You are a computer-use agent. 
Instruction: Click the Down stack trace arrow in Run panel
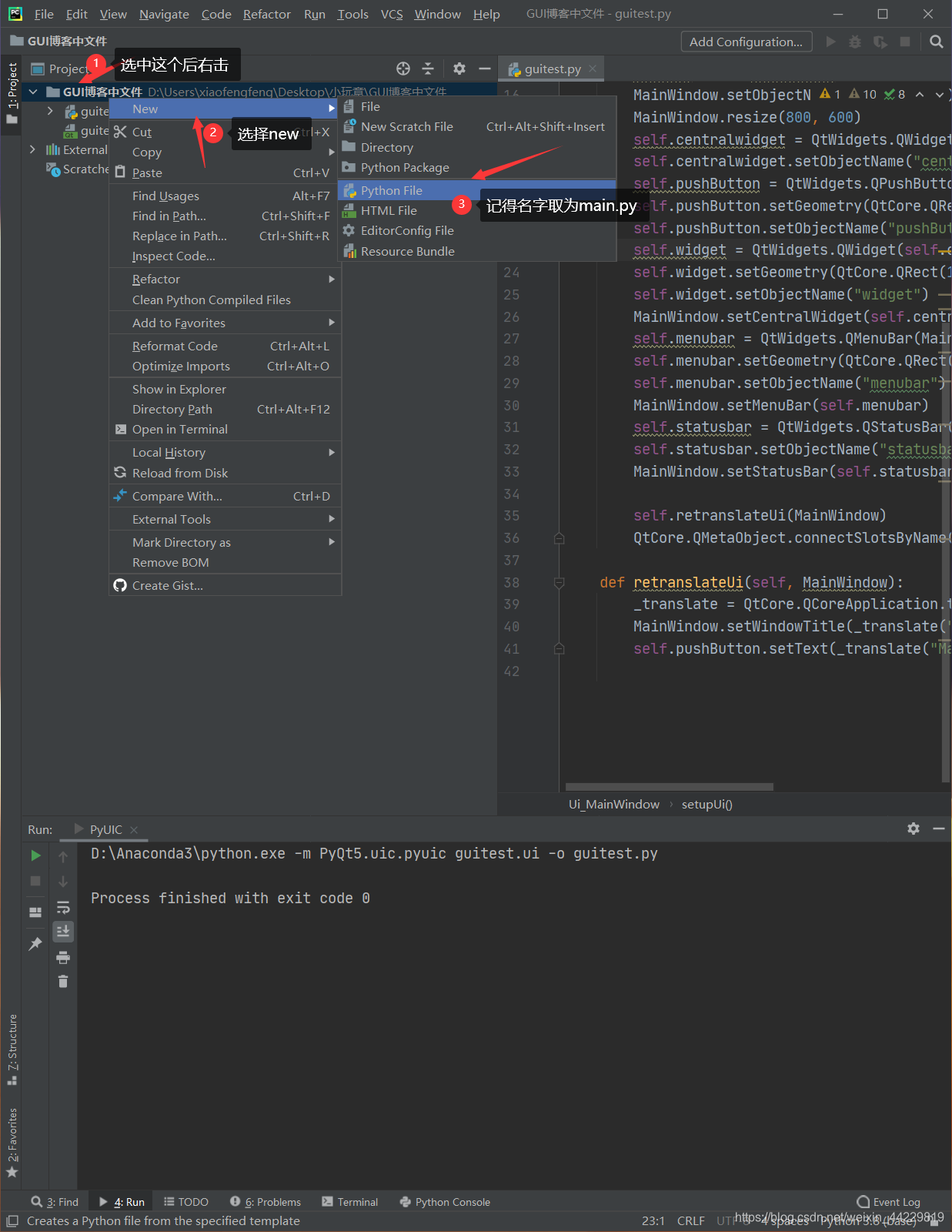click(63, 882)
